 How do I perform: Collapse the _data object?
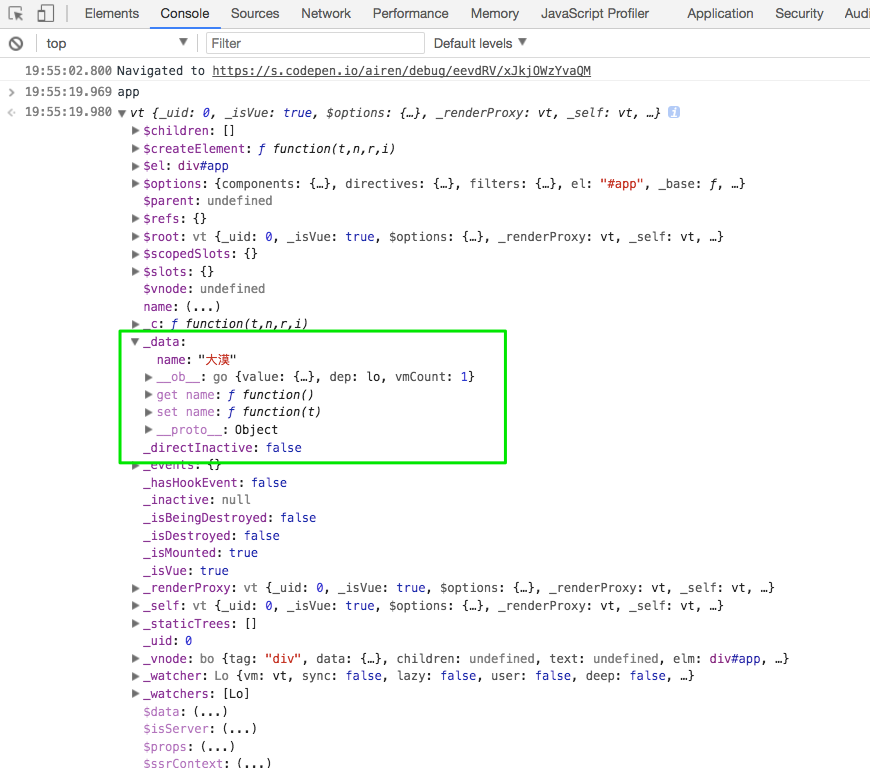coord(135,342)
